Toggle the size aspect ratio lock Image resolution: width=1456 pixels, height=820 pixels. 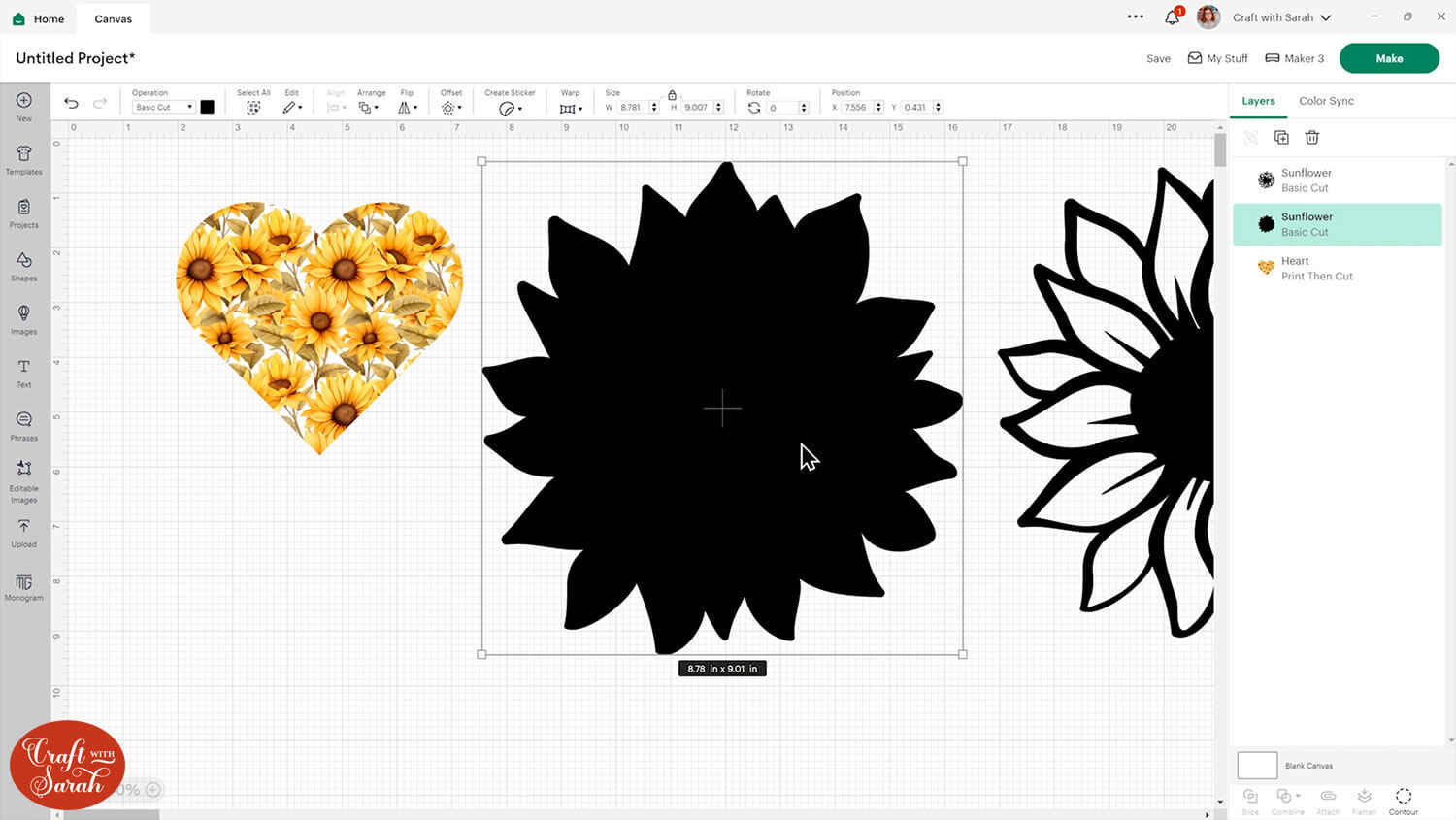tap(672, 94)
